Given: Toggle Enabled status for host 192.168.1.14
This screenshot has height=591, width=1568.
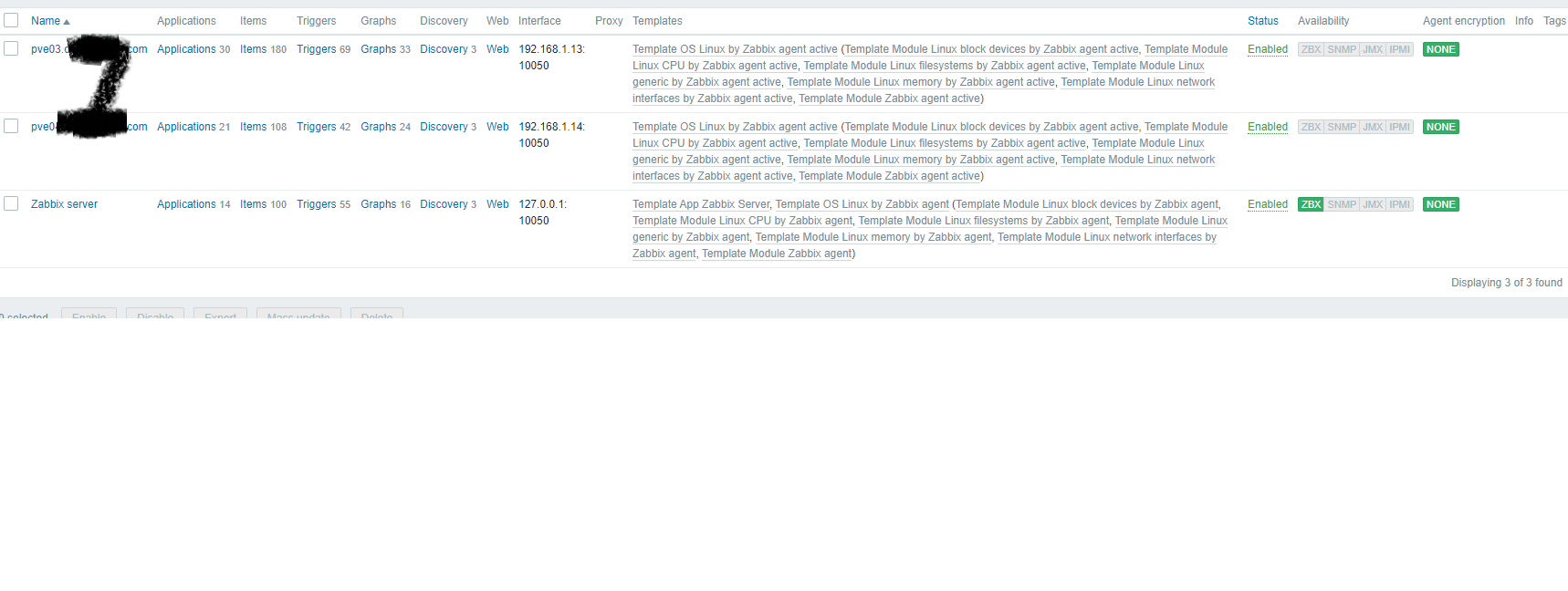Looking at the screenshot, I should pyautogui.click(x=1268, y=127).
